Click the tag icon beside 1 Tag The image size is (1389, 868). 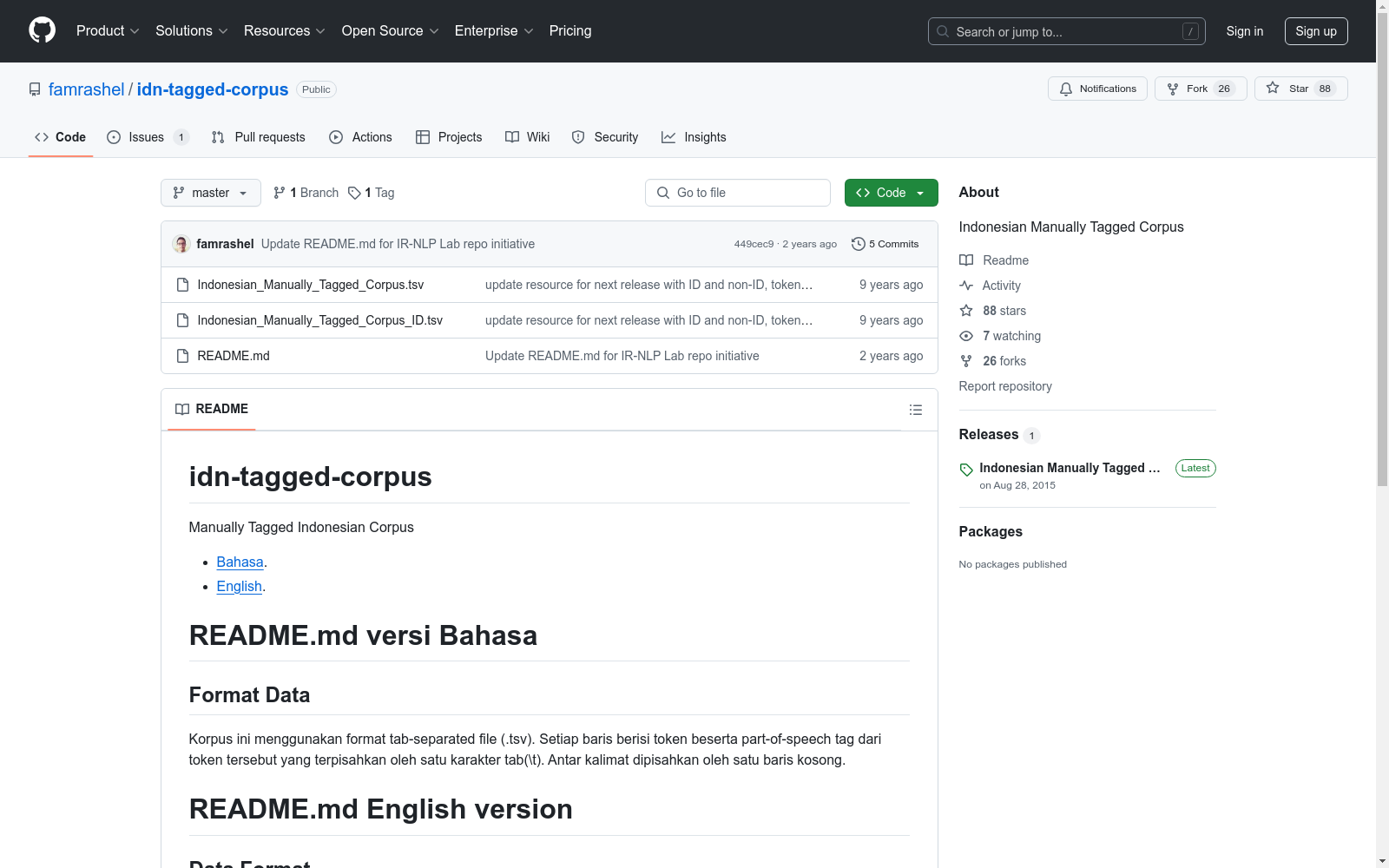[354, 193]
